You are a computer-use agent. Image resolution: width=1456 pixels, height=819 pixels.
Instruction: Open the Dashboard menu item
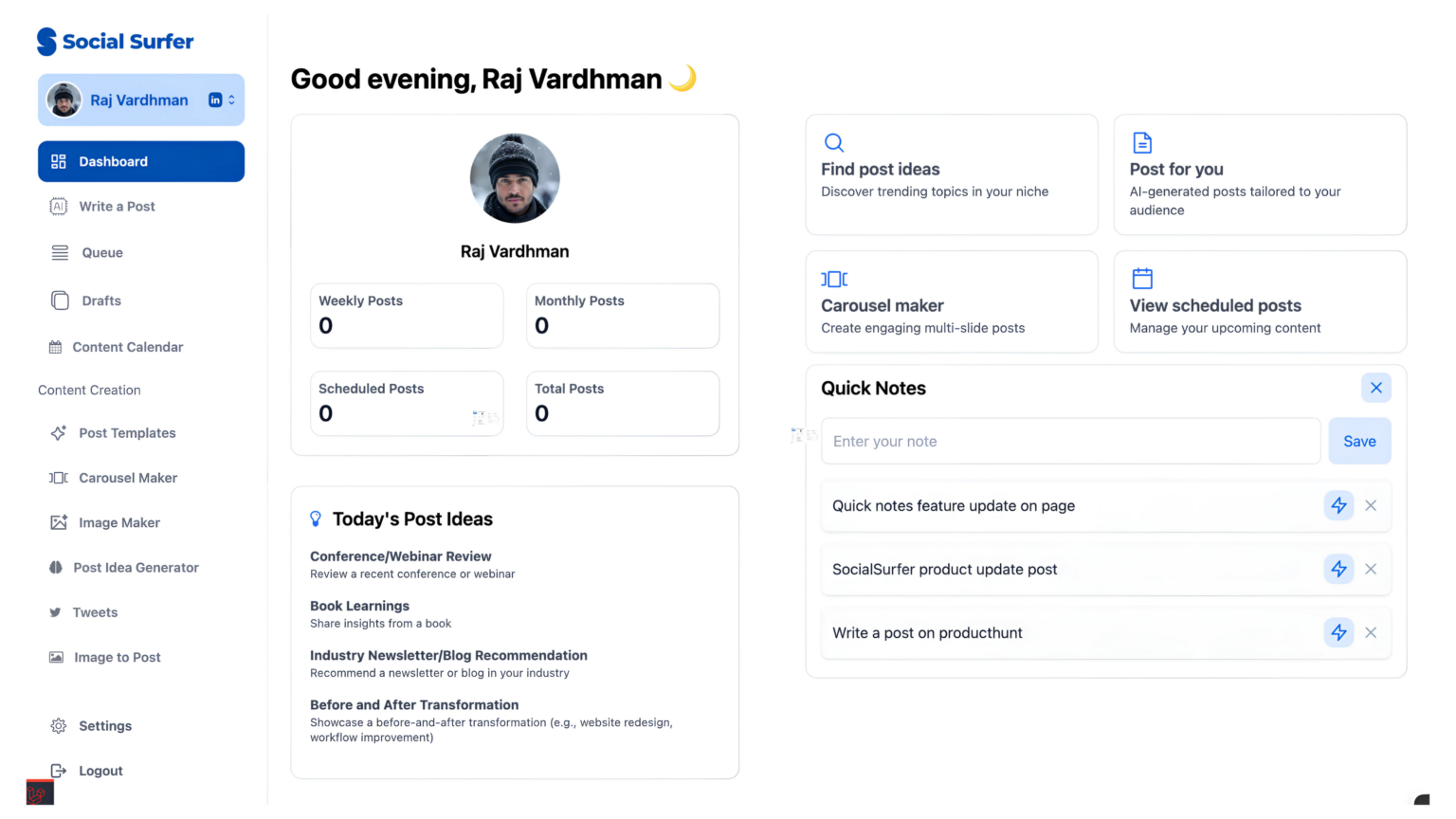(x=141, y=161)
